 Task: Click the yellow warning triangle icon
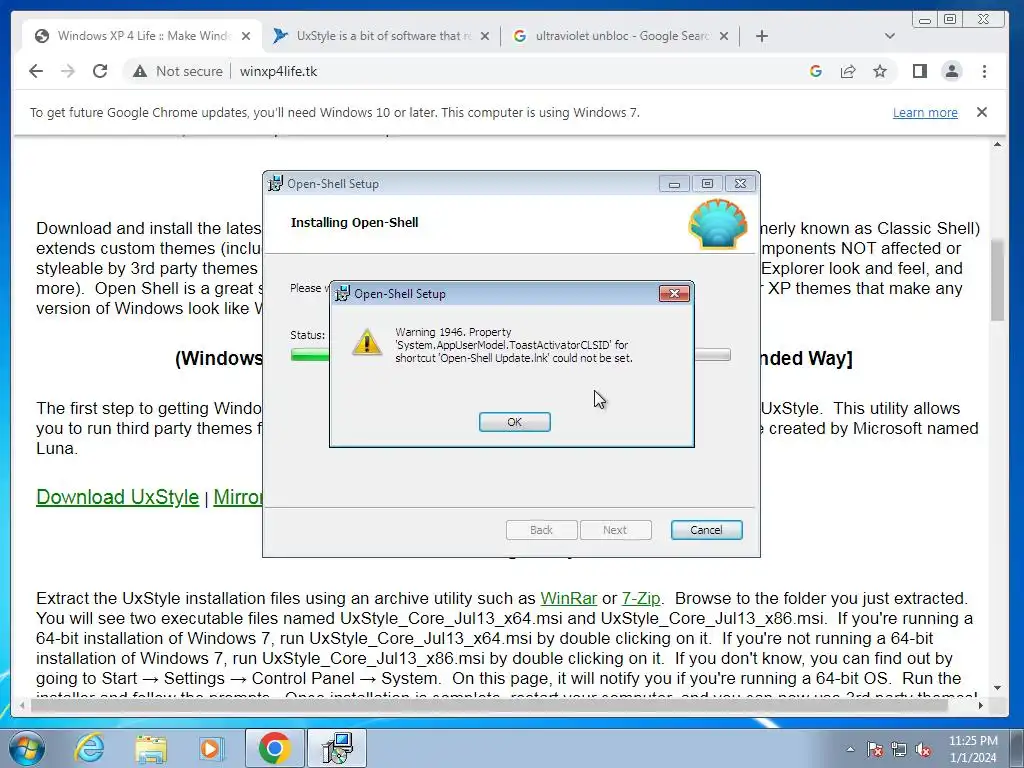(367, 342)
